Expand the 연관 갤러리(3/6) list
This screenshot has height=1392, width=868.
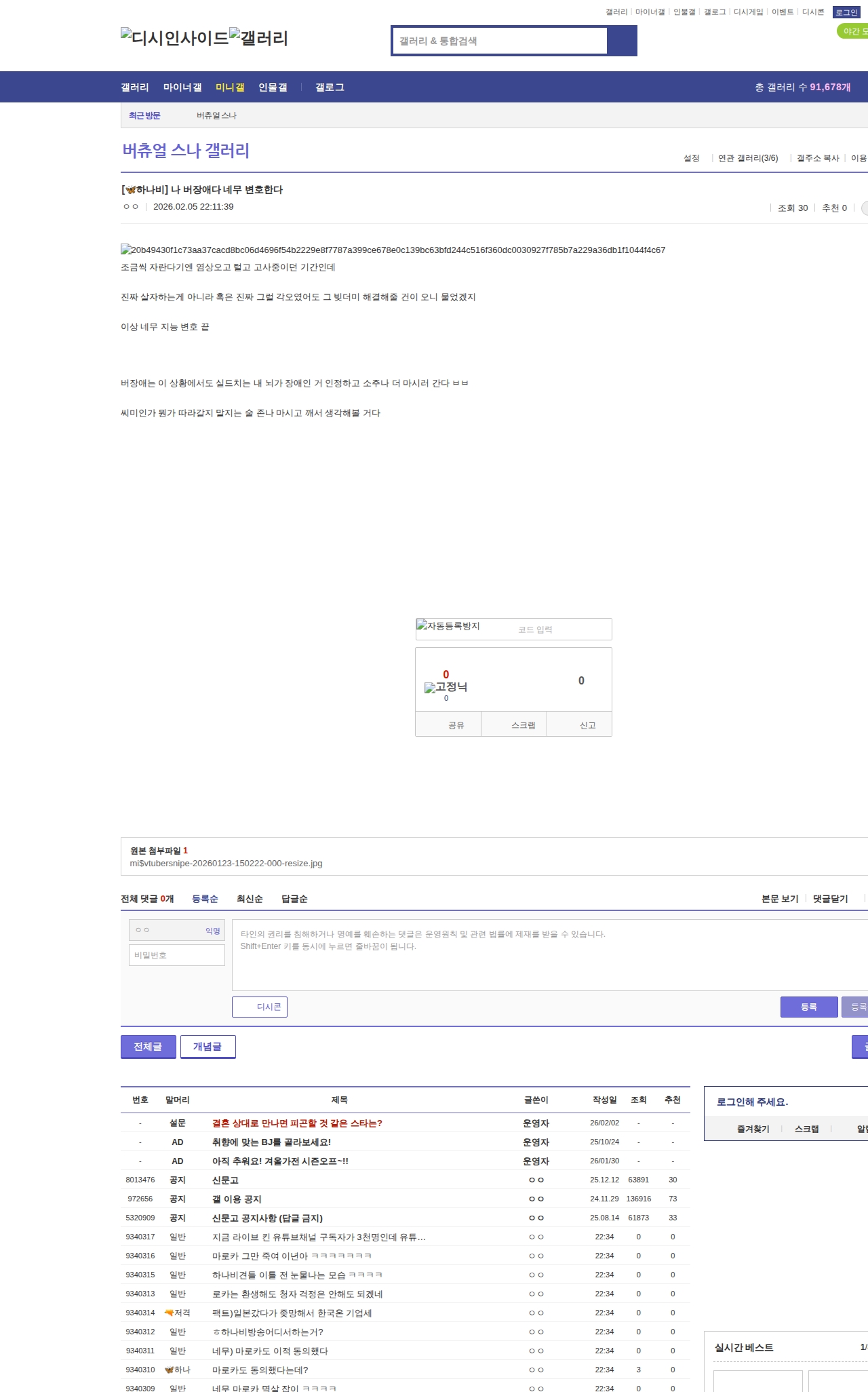(748, 158)
